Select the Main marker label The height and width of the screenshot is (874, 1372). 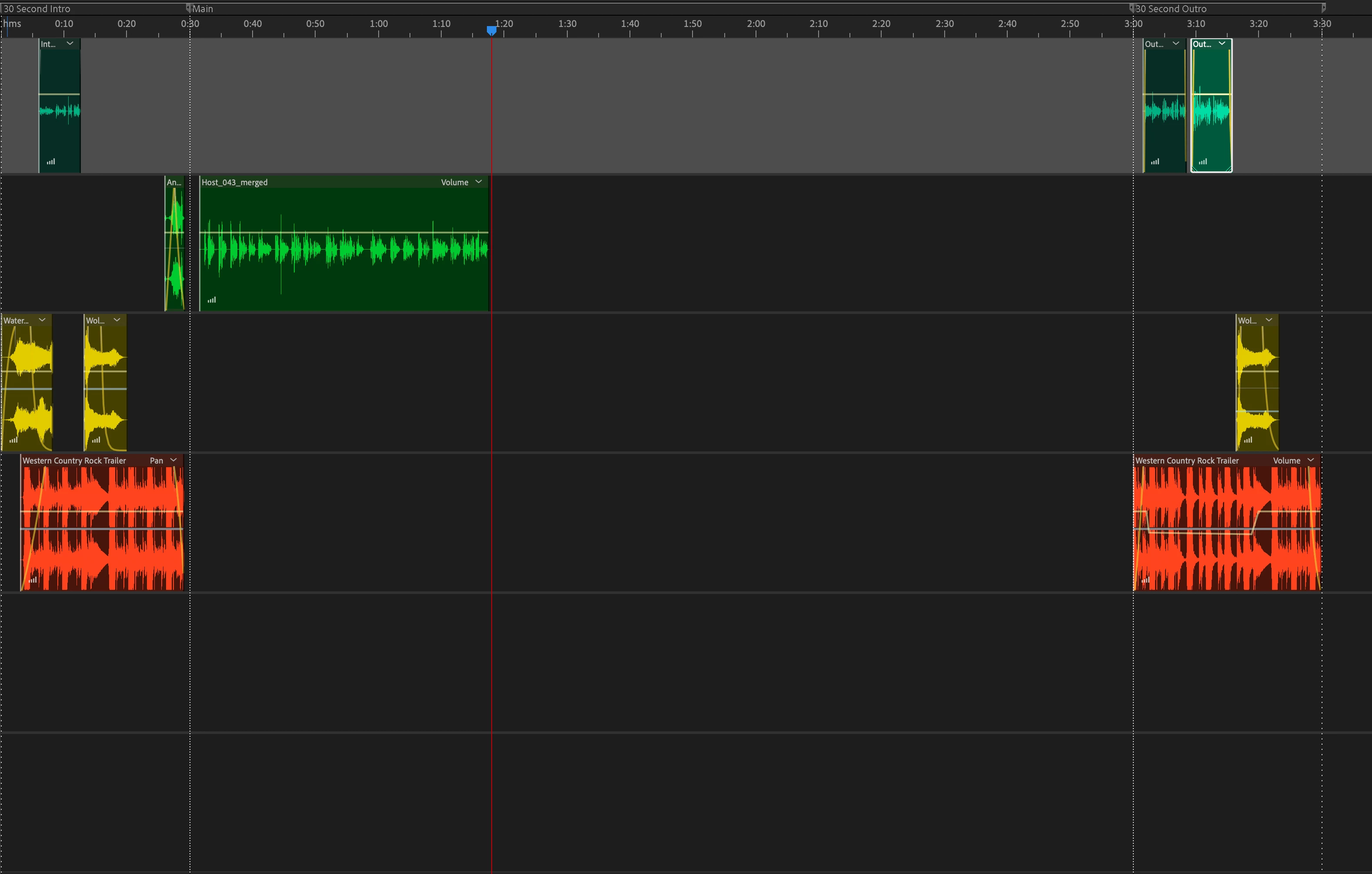coord(202,9)
